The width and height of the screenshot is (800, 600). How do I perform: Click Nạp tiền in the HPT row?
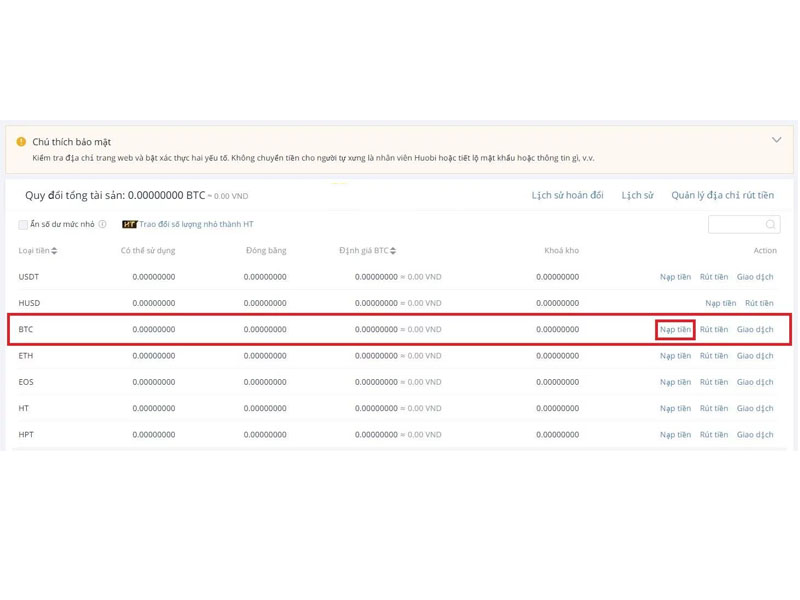(675, 435)
